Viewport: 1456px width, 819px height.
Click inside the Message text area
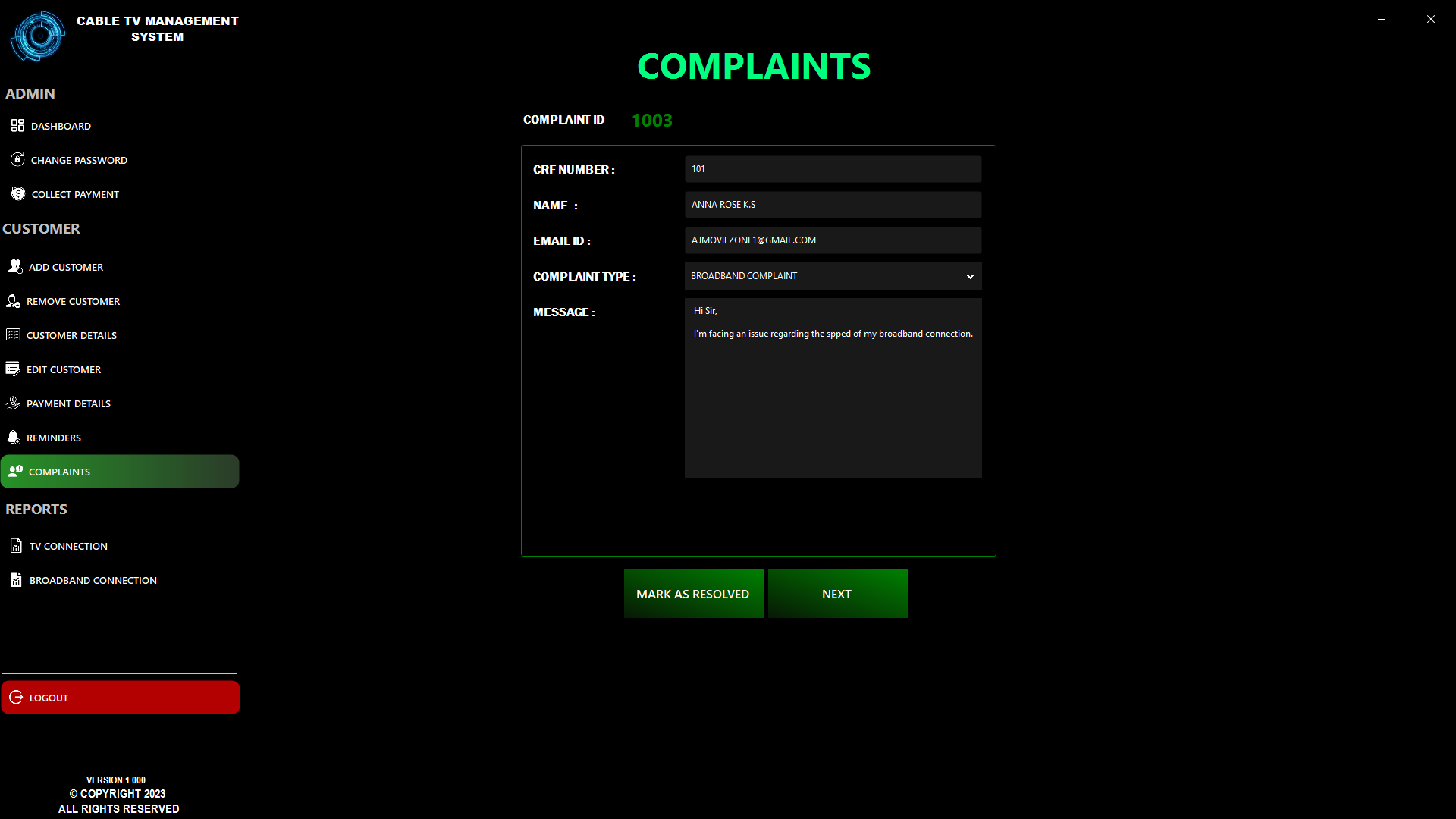click(833, 402)
